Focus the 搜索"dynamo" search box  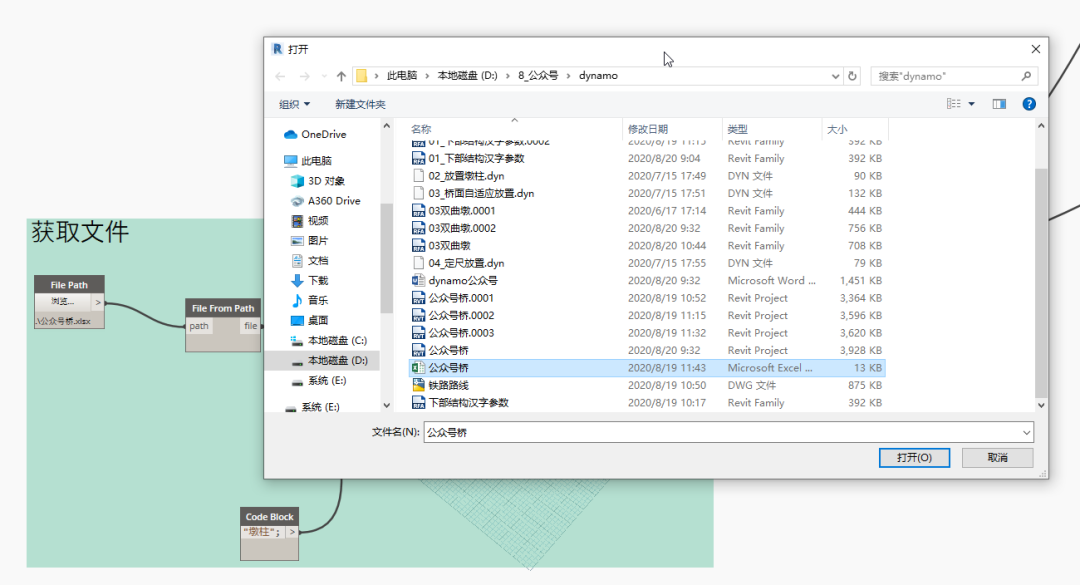[x=953, y=76]
